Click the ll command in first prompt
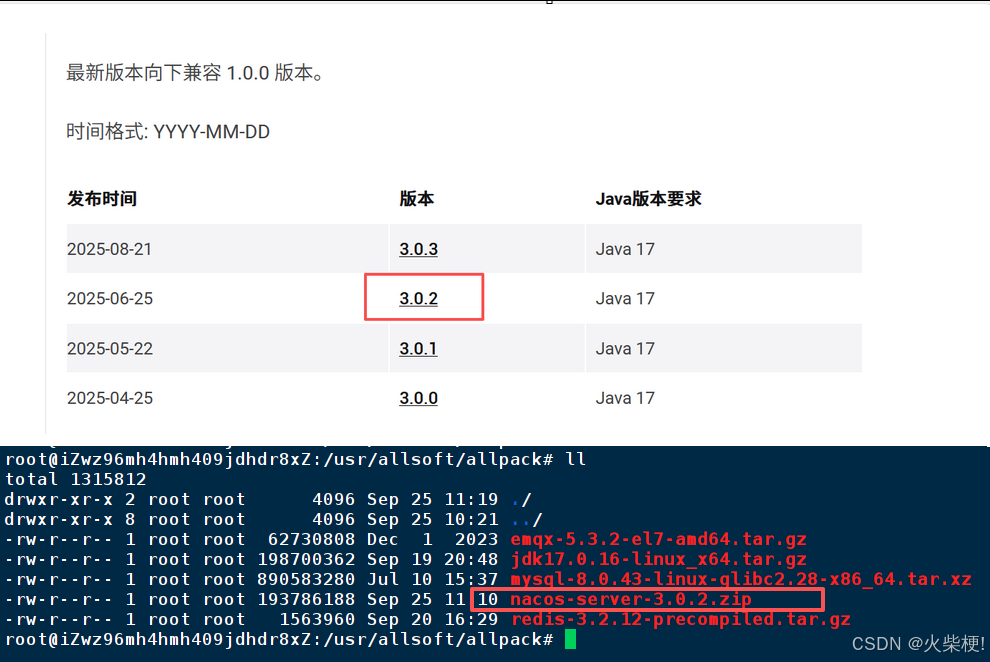 tap(576, 459)
